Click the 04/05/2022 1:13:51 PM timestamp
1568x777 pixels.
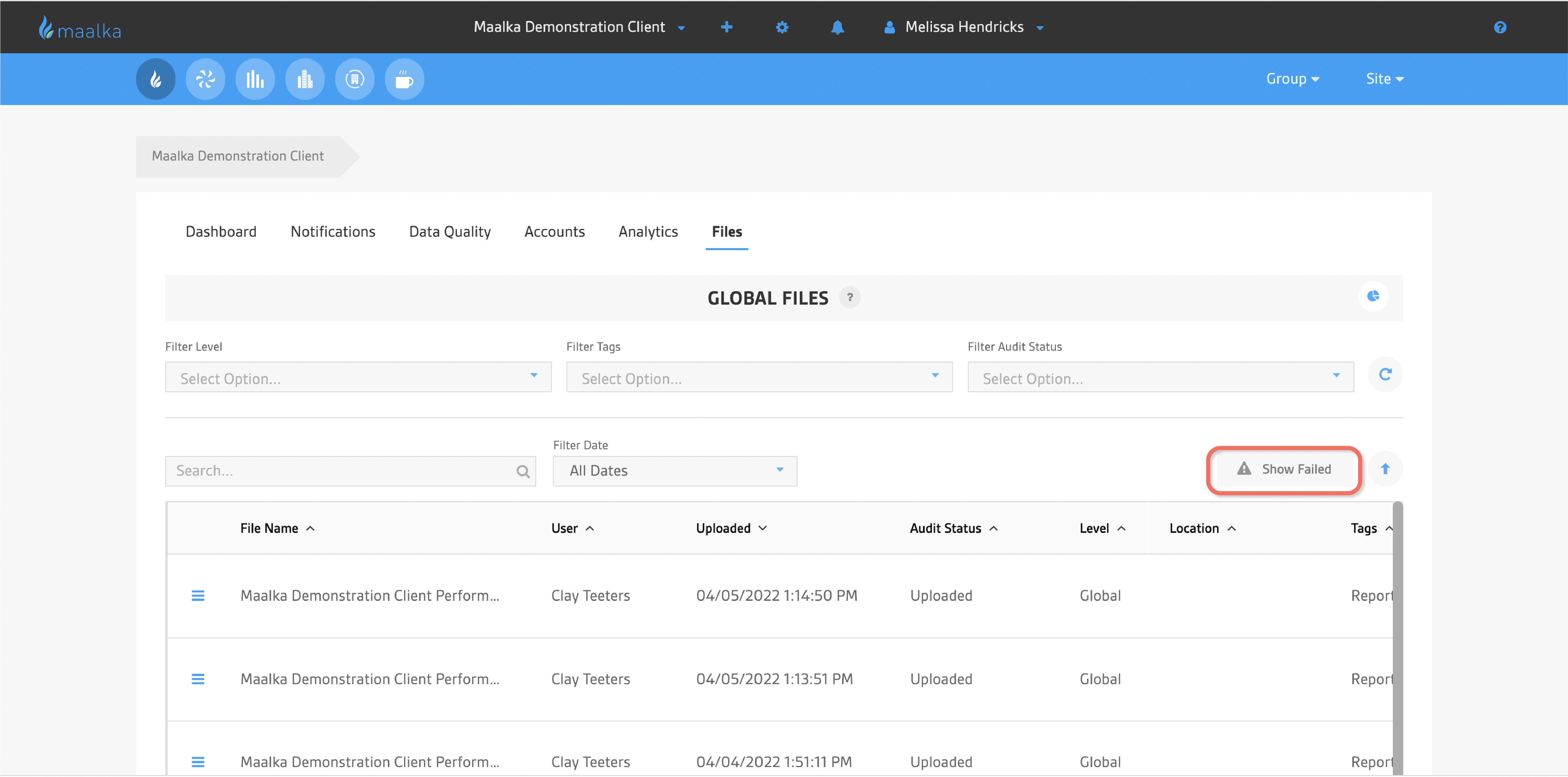point(774,679)
